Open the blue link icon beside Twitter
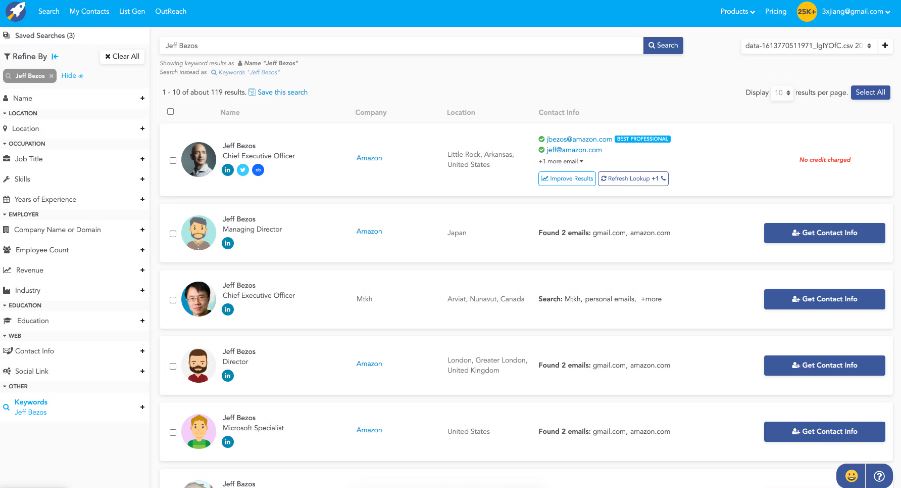901x488 pixels. (x=258, y=170)
